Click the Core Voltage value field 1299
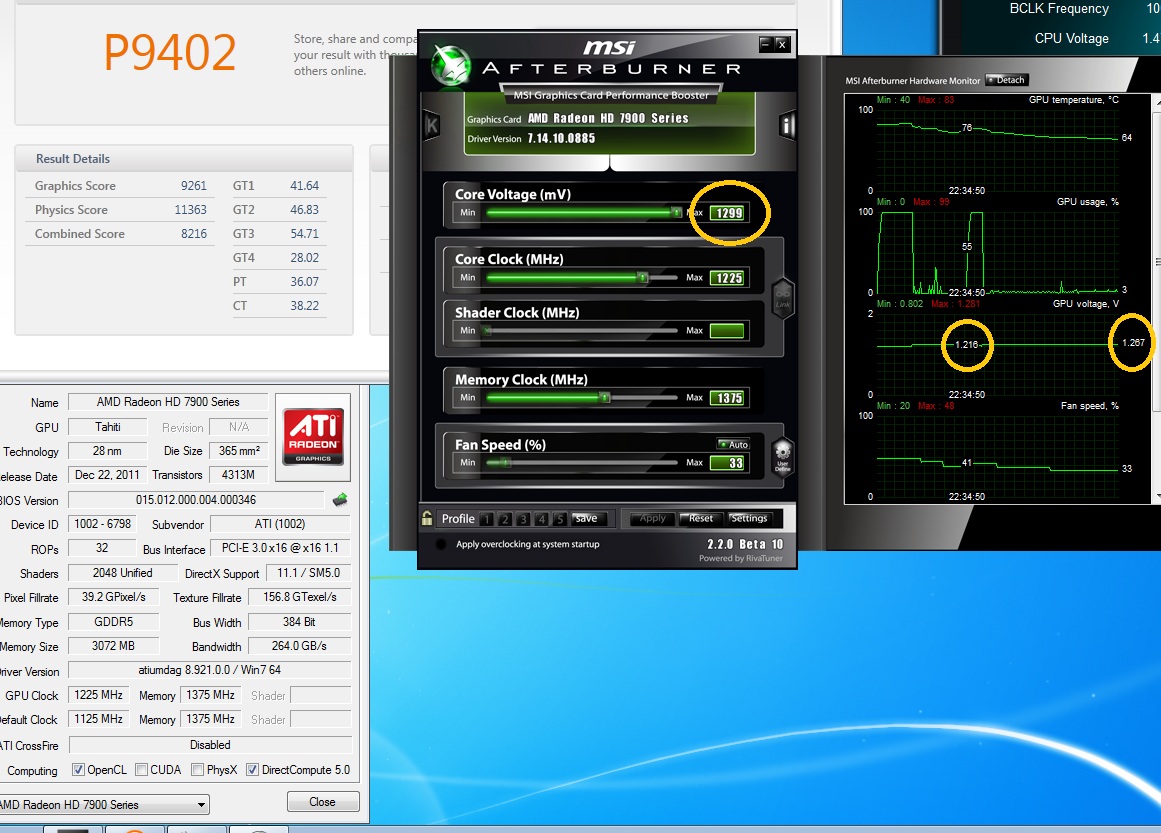1161x833 pixels. pyautogui.click(x=729, y=213)
